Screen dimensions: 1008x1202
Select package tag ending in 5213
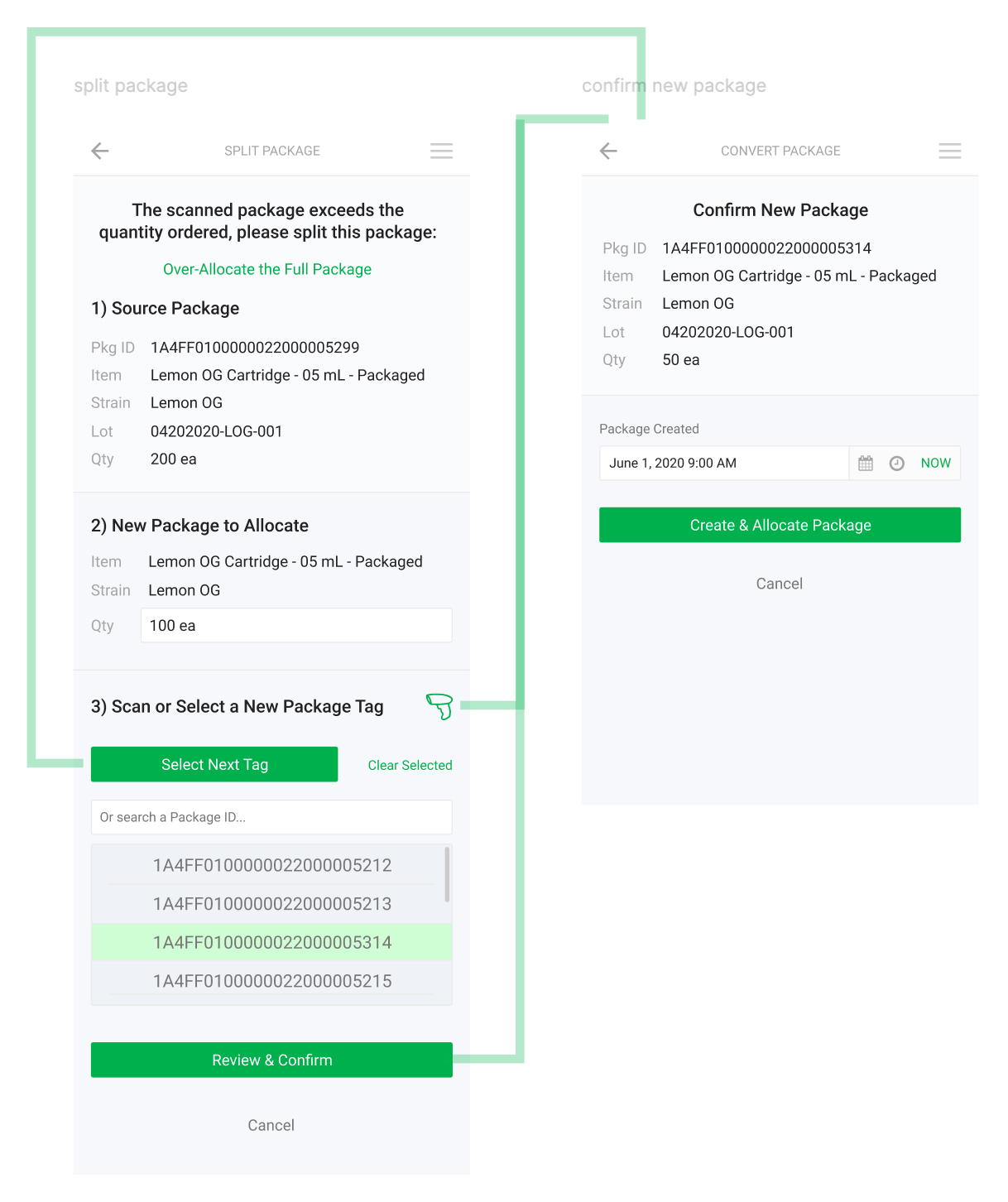tap(271, 904)
